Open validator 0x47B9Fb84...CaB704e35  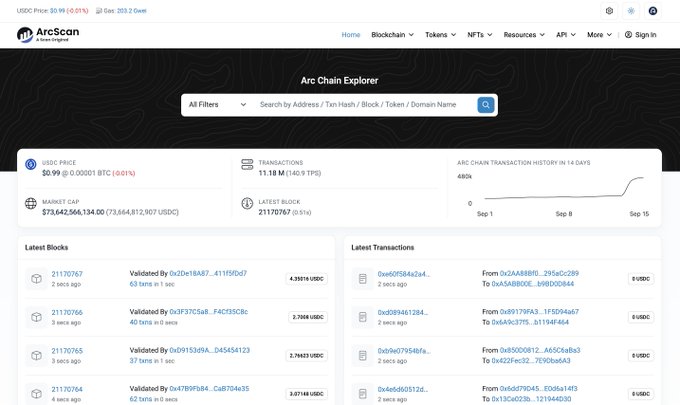[x=209, y=389]
